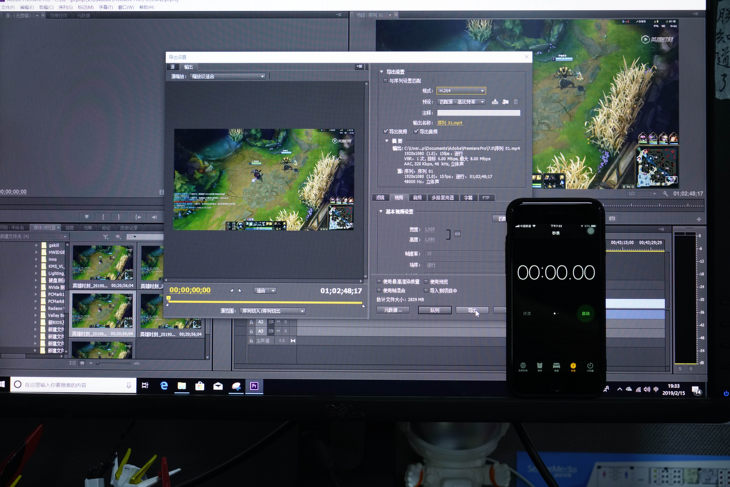Click the zoom wrench icon under program monitor

[x=665, y=193]
